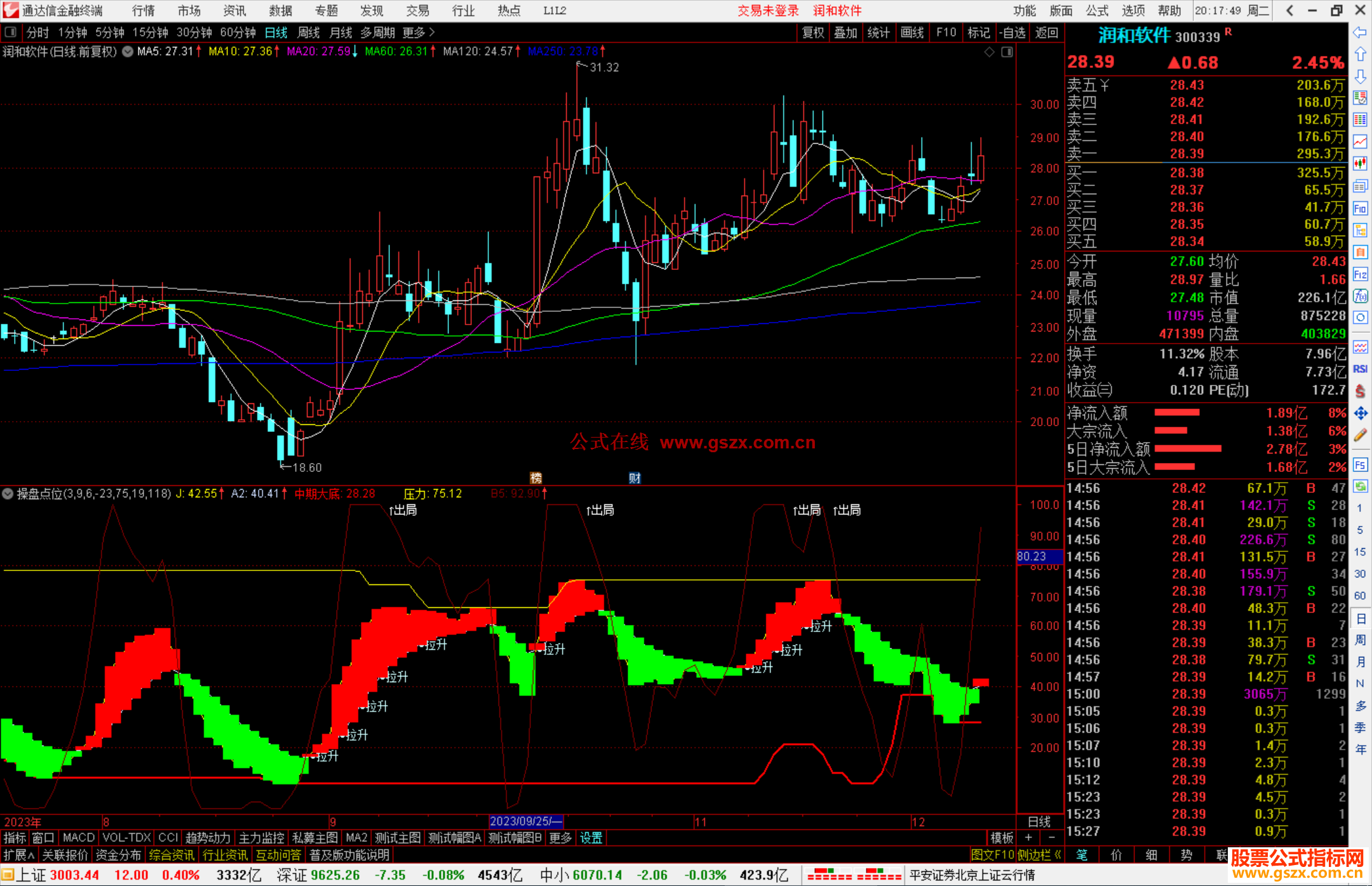Select the MACD indicator button
Viewport: 1372px width, 886px height.
[x=79, y=838]
